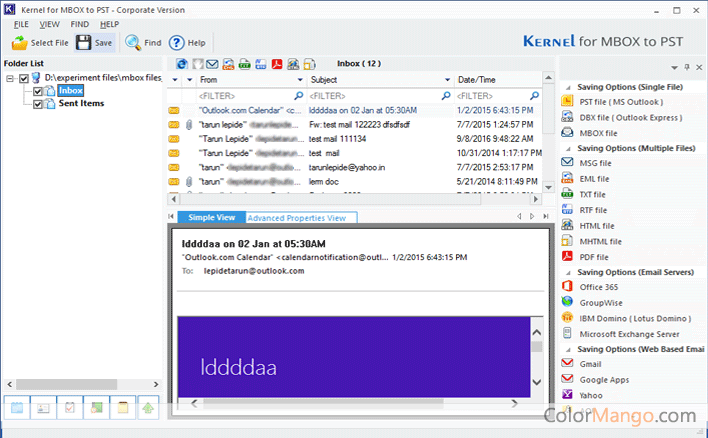Open the tasks checklist icon at bottom
The image size is (708, 438).
tap(71, 407)
